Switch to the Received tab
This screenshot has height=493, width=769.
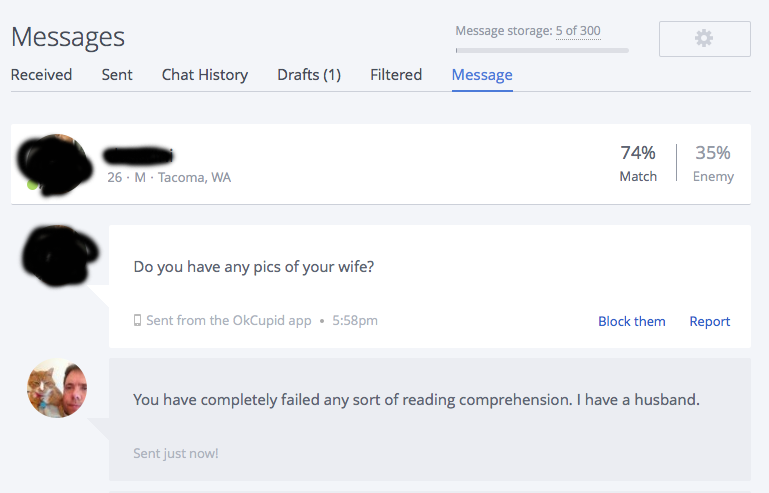click(x=41, y=75)
